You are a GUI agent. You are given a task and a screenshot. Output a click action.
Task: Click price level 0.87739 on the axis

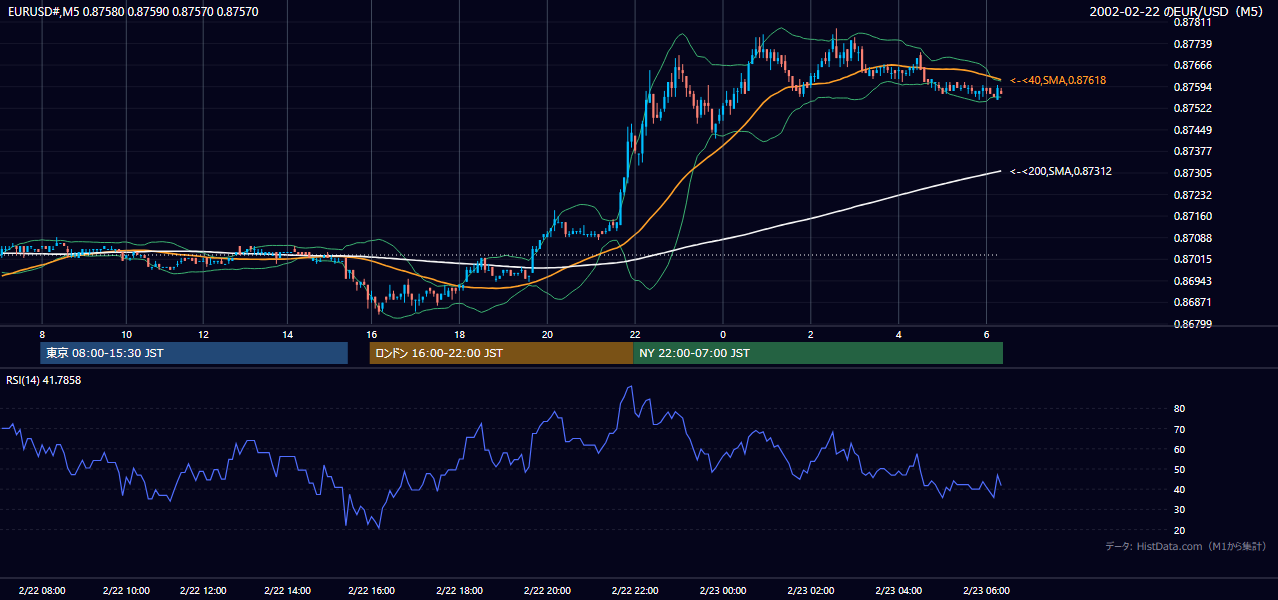click(x=1192, y=44)
